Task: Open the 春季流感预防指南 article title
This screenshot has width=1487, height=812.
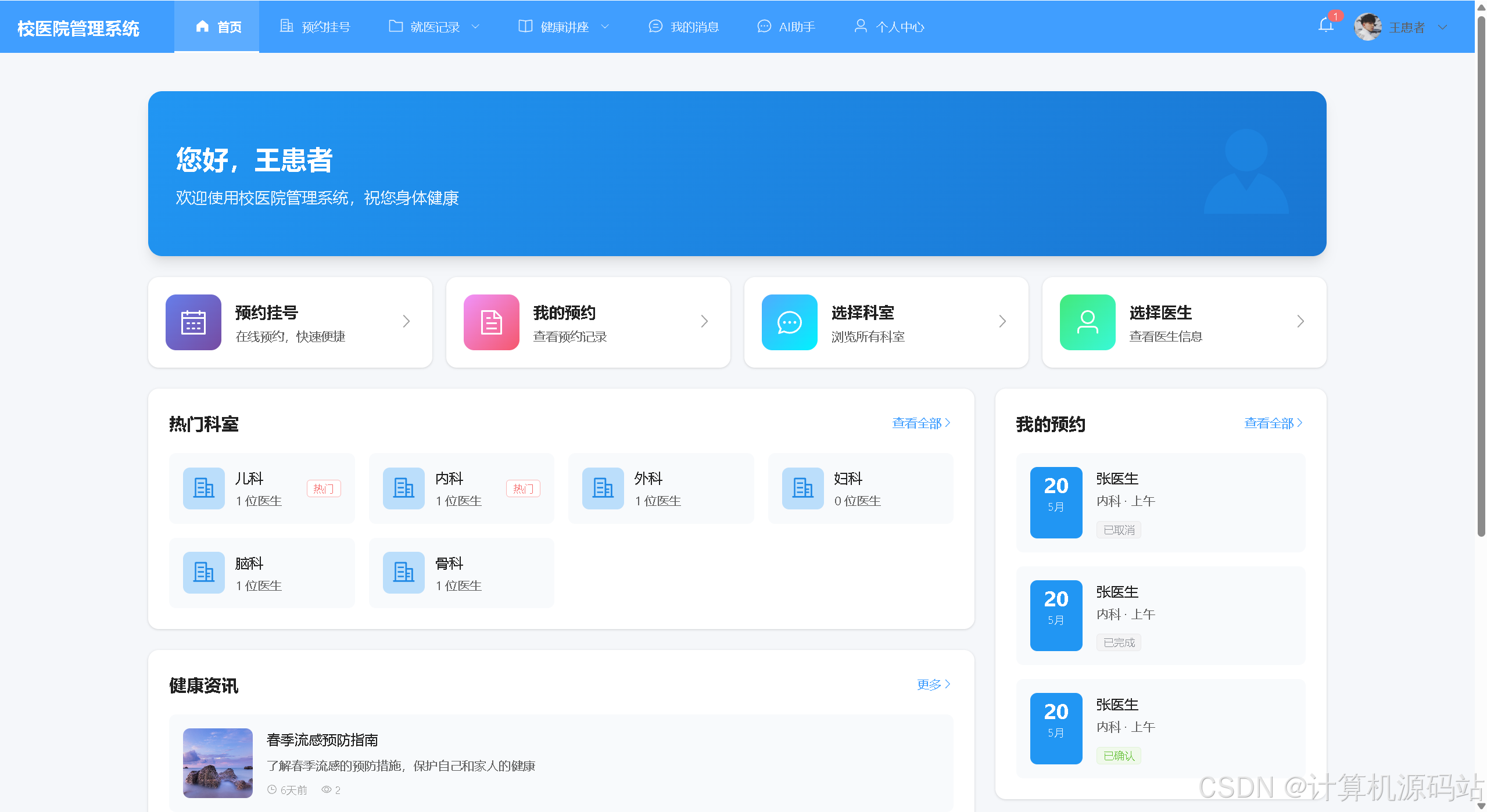Action: (x=323, y=740)
